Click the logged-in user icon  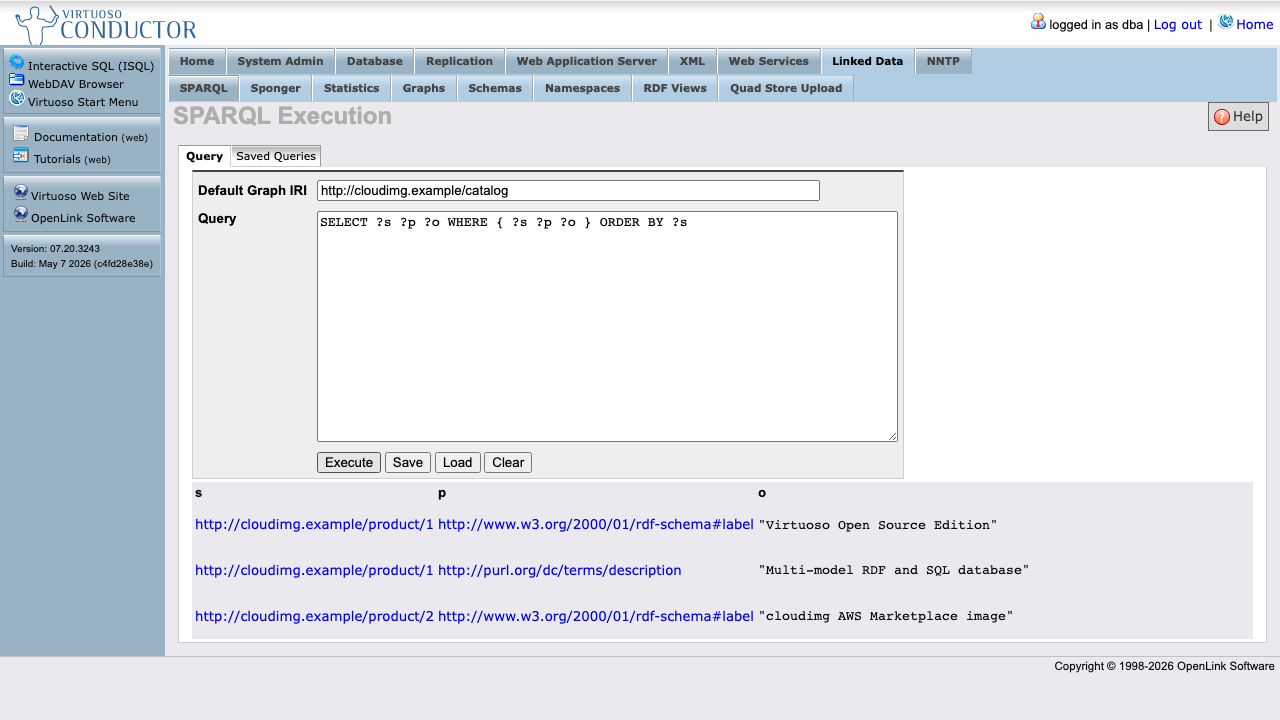1038,21
